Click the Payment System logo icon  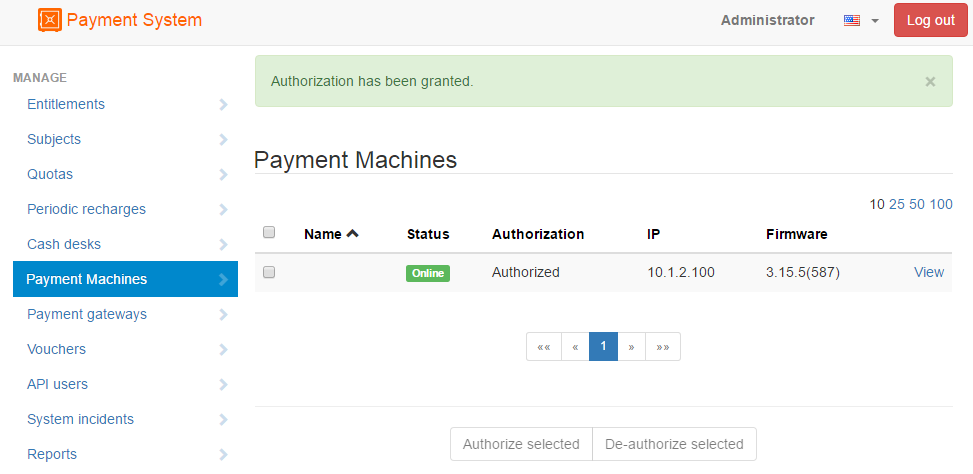click(49, 20)
